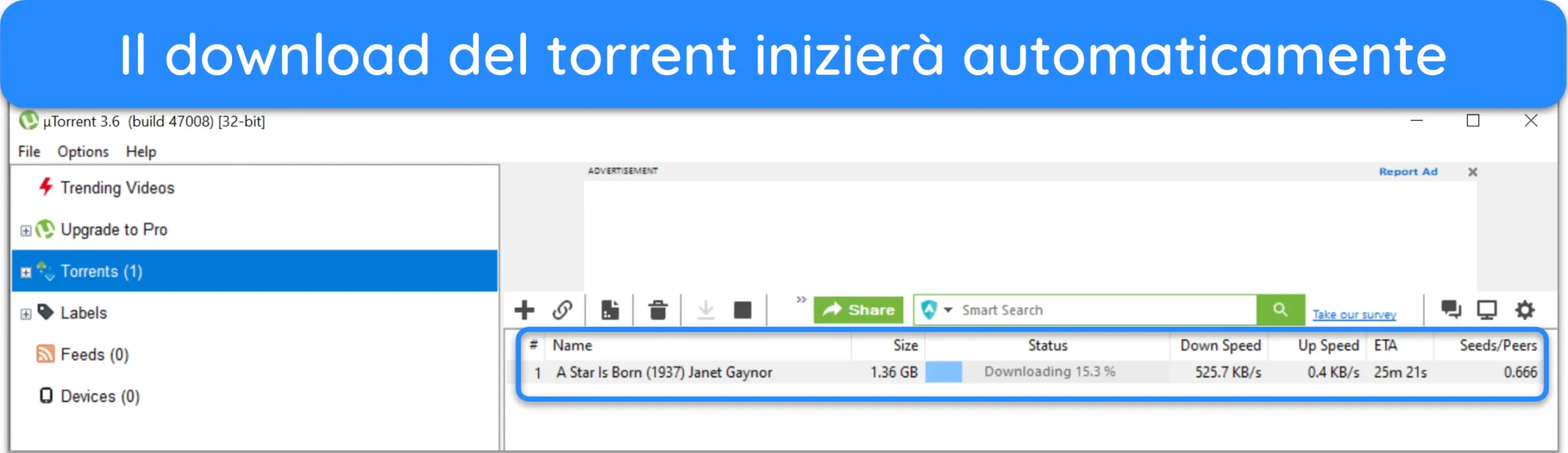The width and height of the screenshot is (1568, 453).
Task: Click the search shield provider icon
Action: (929, 310)
